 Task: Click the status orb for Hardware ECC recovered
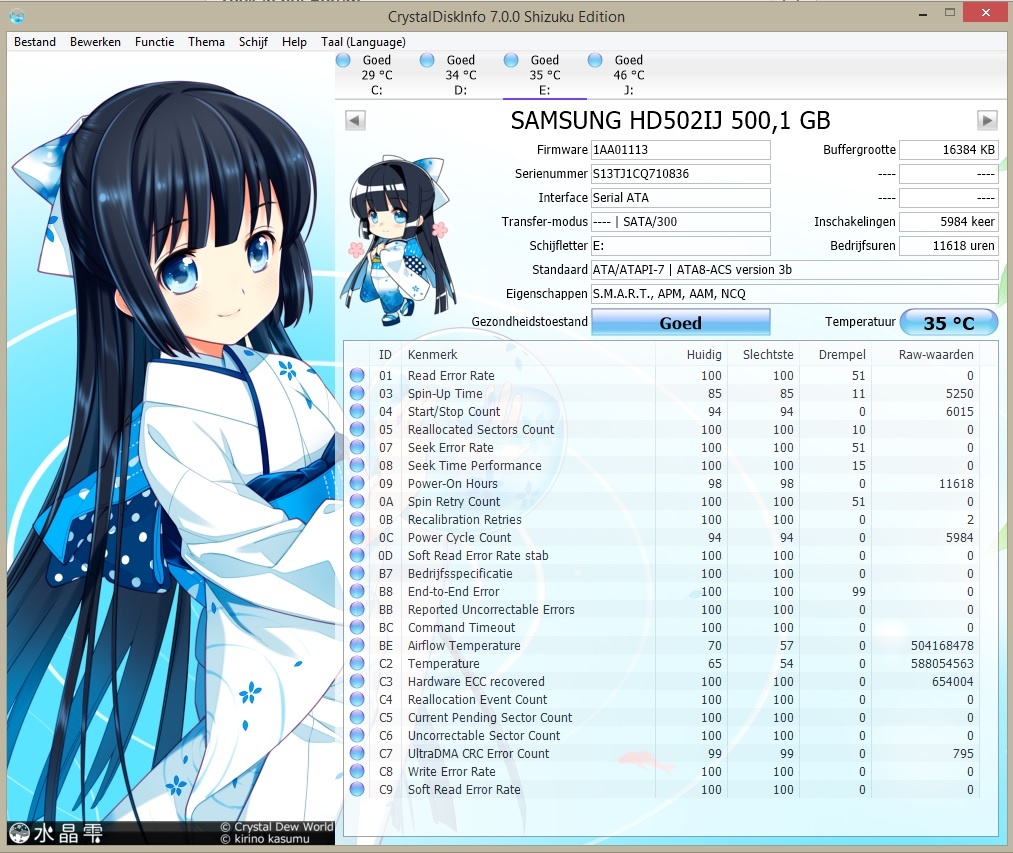[x=357, y=681]
